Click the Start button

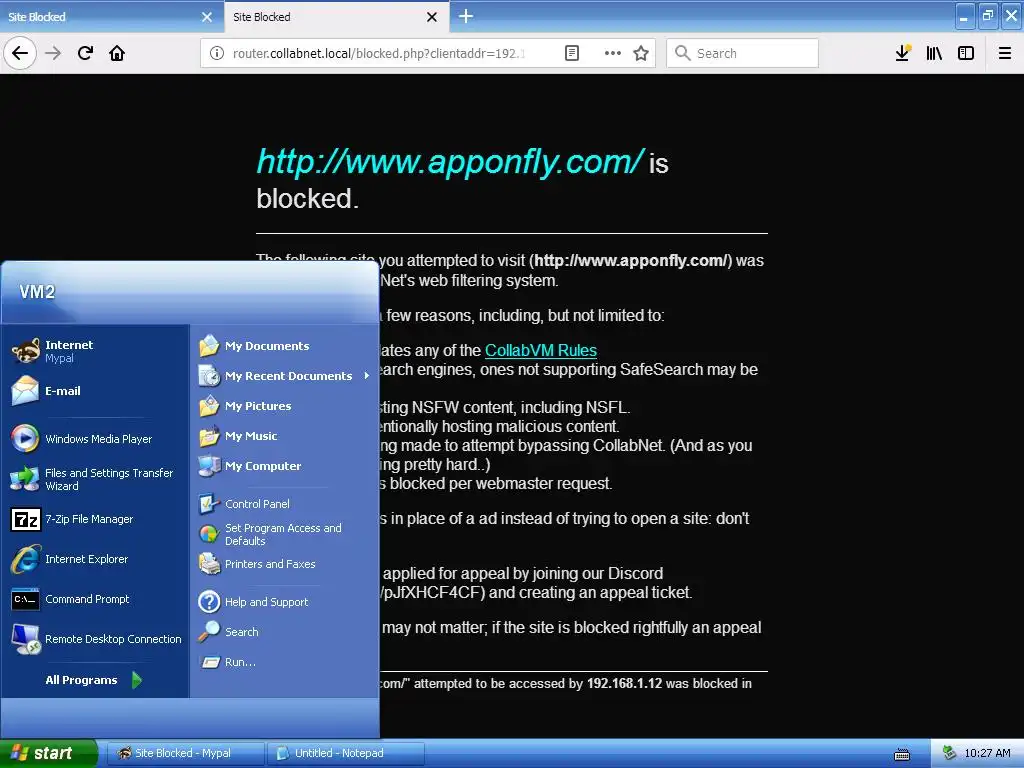click(x=48, y=753)
